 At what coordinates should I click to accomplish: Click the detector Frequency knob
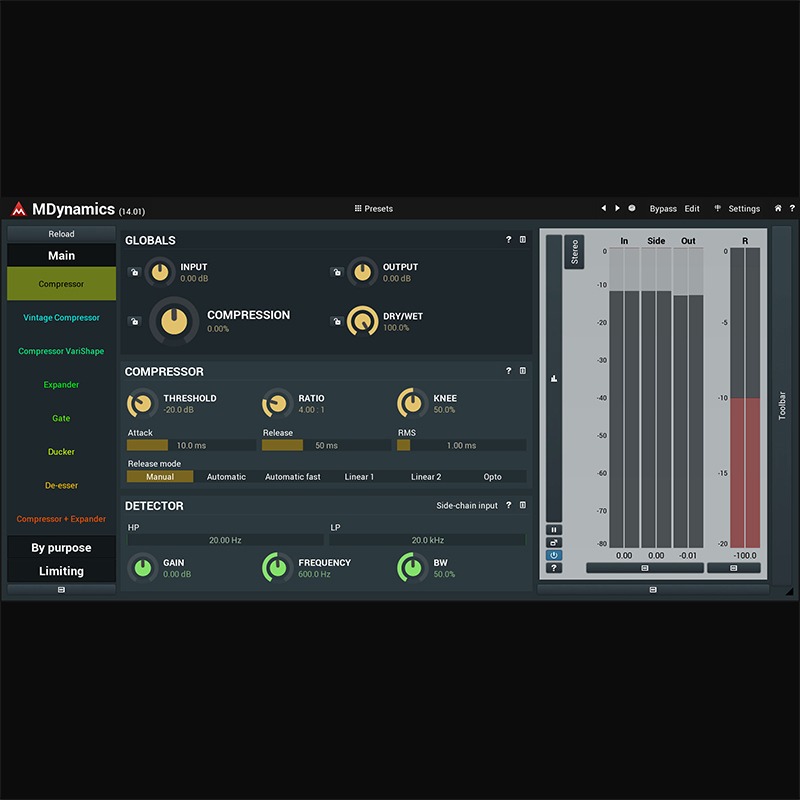(x=277, y=567)
